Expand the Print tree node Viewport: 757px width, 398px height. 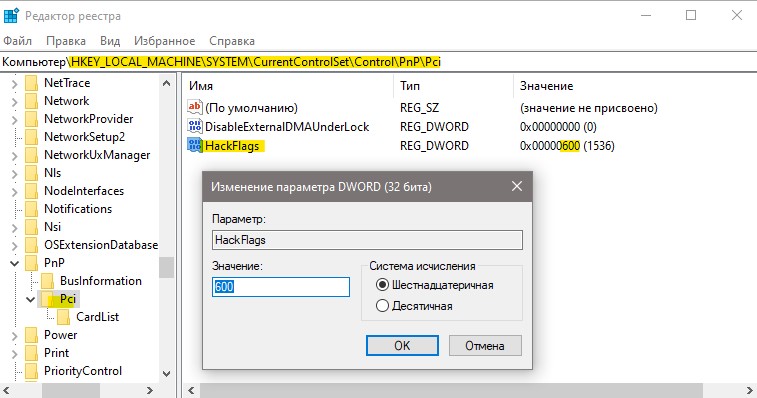pos(14,354)
